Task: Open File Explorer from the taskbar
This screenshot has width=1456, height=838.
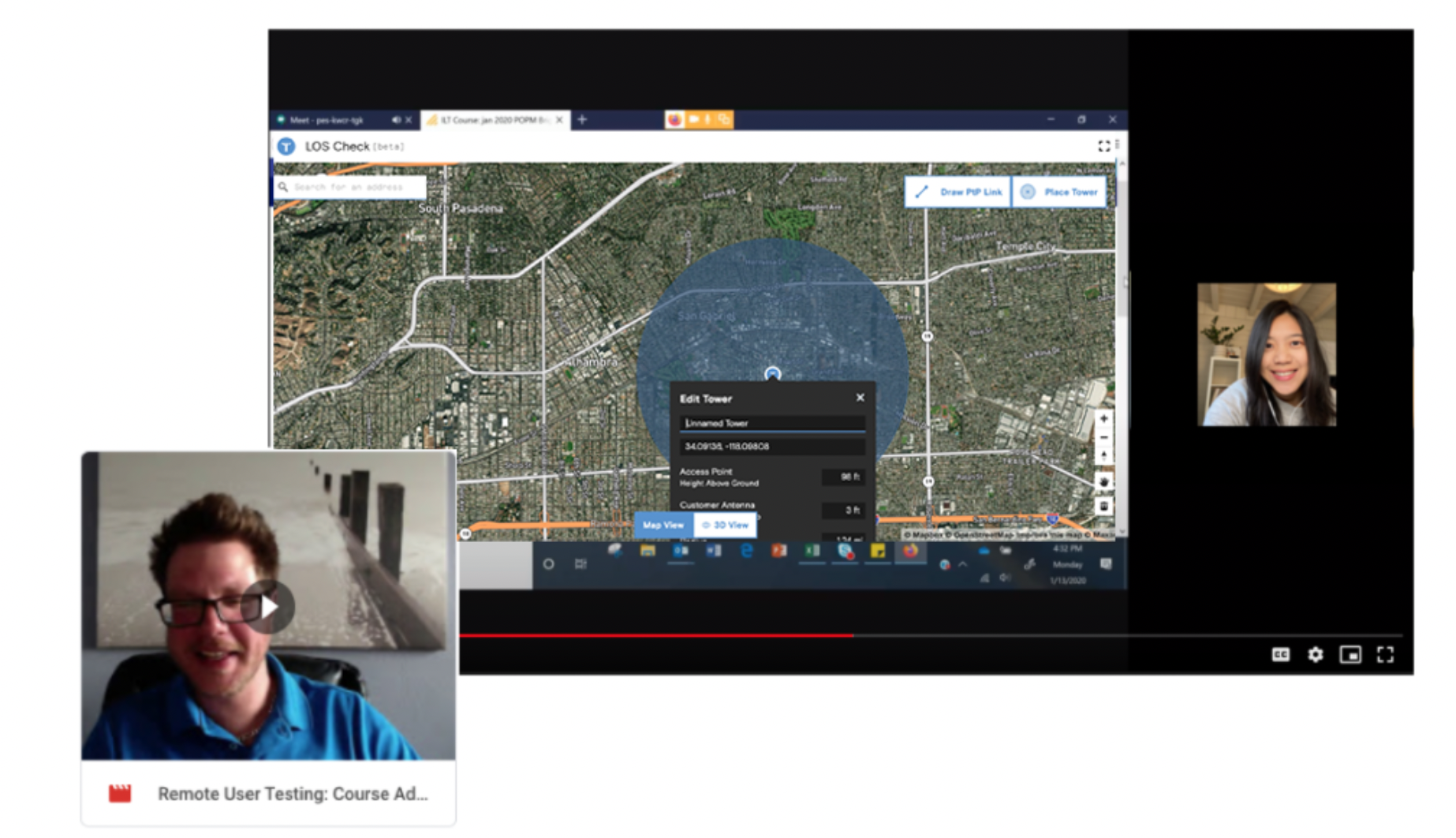Action: [x=648, y=551]
